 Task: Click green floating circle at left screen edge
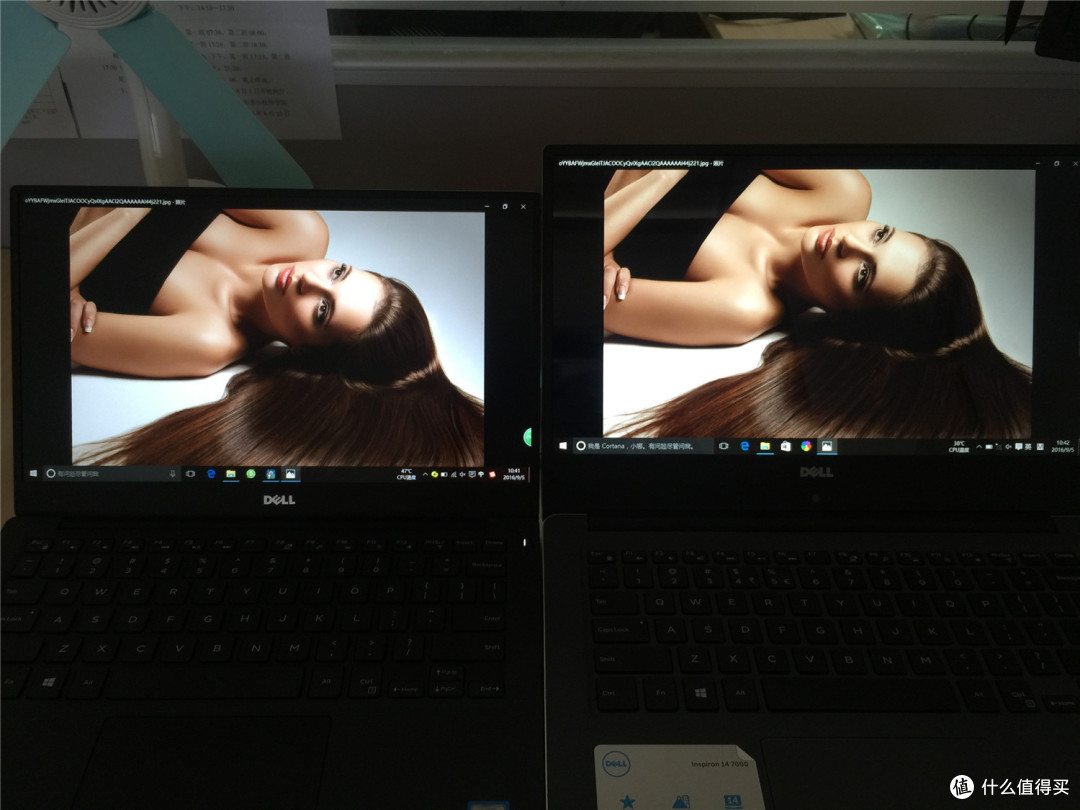pos(528,437)
